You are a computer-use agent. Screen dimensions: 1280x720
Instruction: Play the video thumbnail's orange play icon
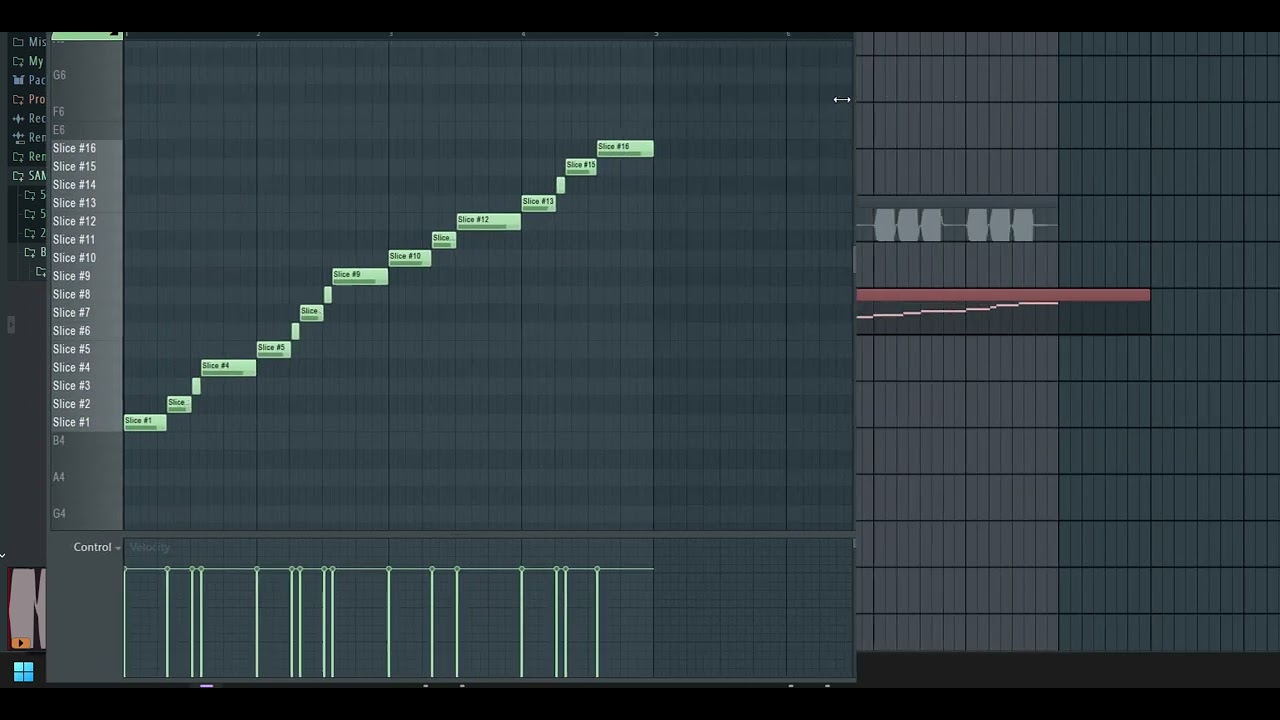coord(21,643)
